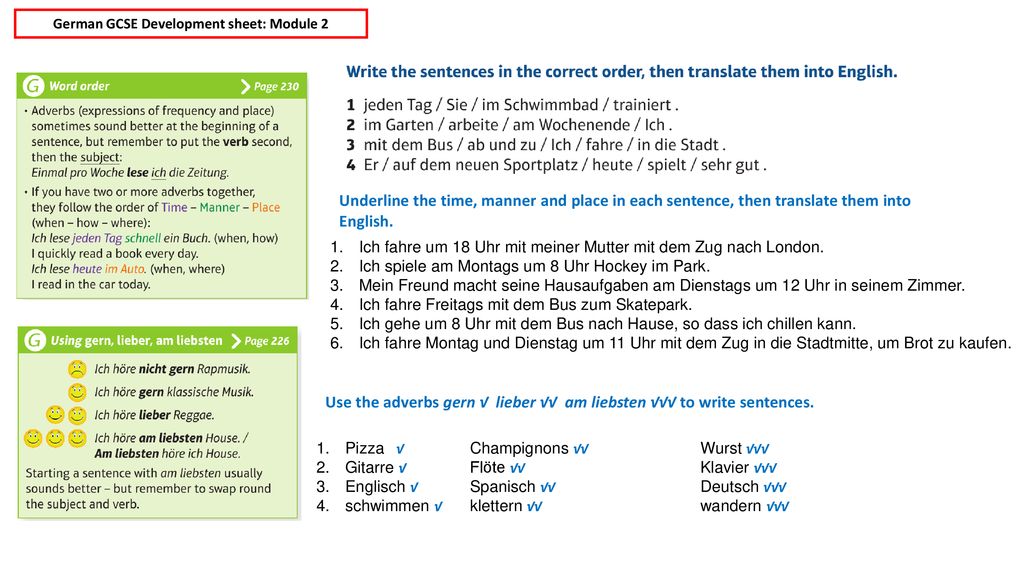Click the chevron arrow before Page 226
1024x576 pixels.
click(236, 341)
